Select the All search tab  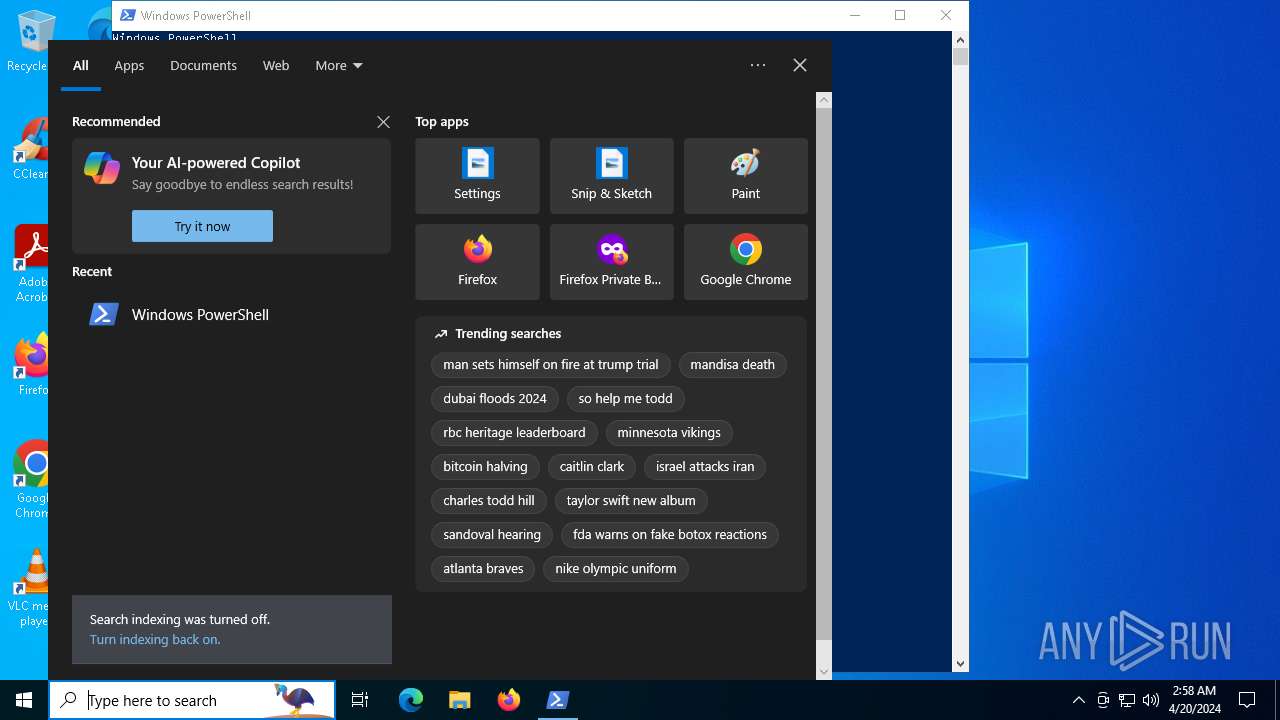click(x=81, y=65)
